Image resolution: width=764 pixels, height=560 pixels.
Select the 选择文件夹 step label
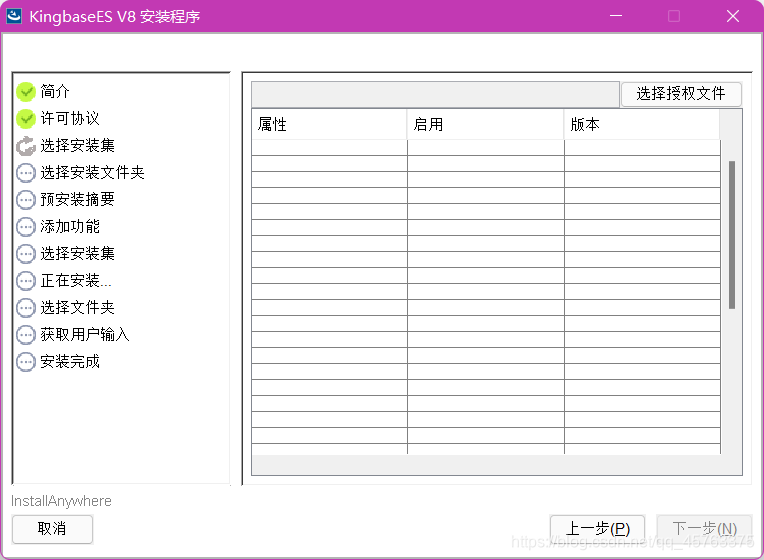point(77,308)
